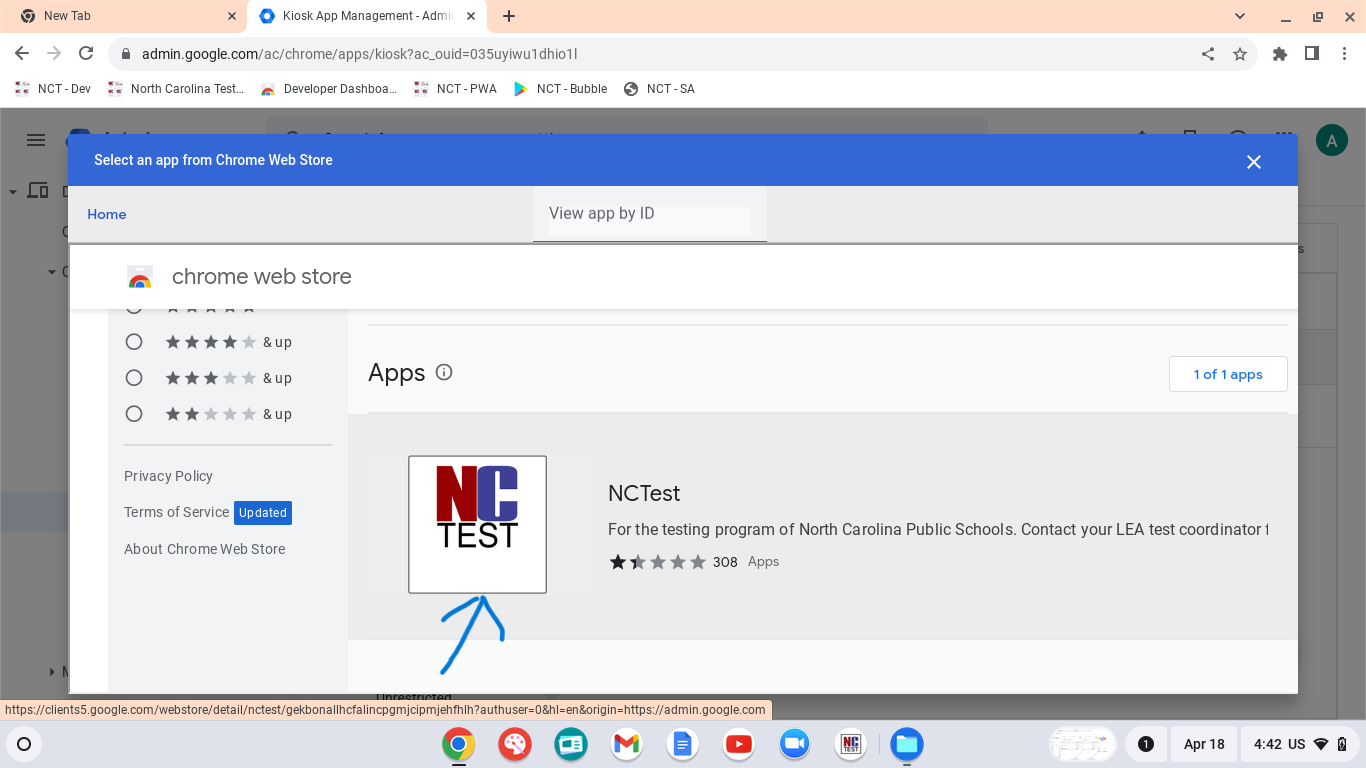Open the Chrome three-dot menu
This screenshot has height=768, width=1366.
[1344, 54]
